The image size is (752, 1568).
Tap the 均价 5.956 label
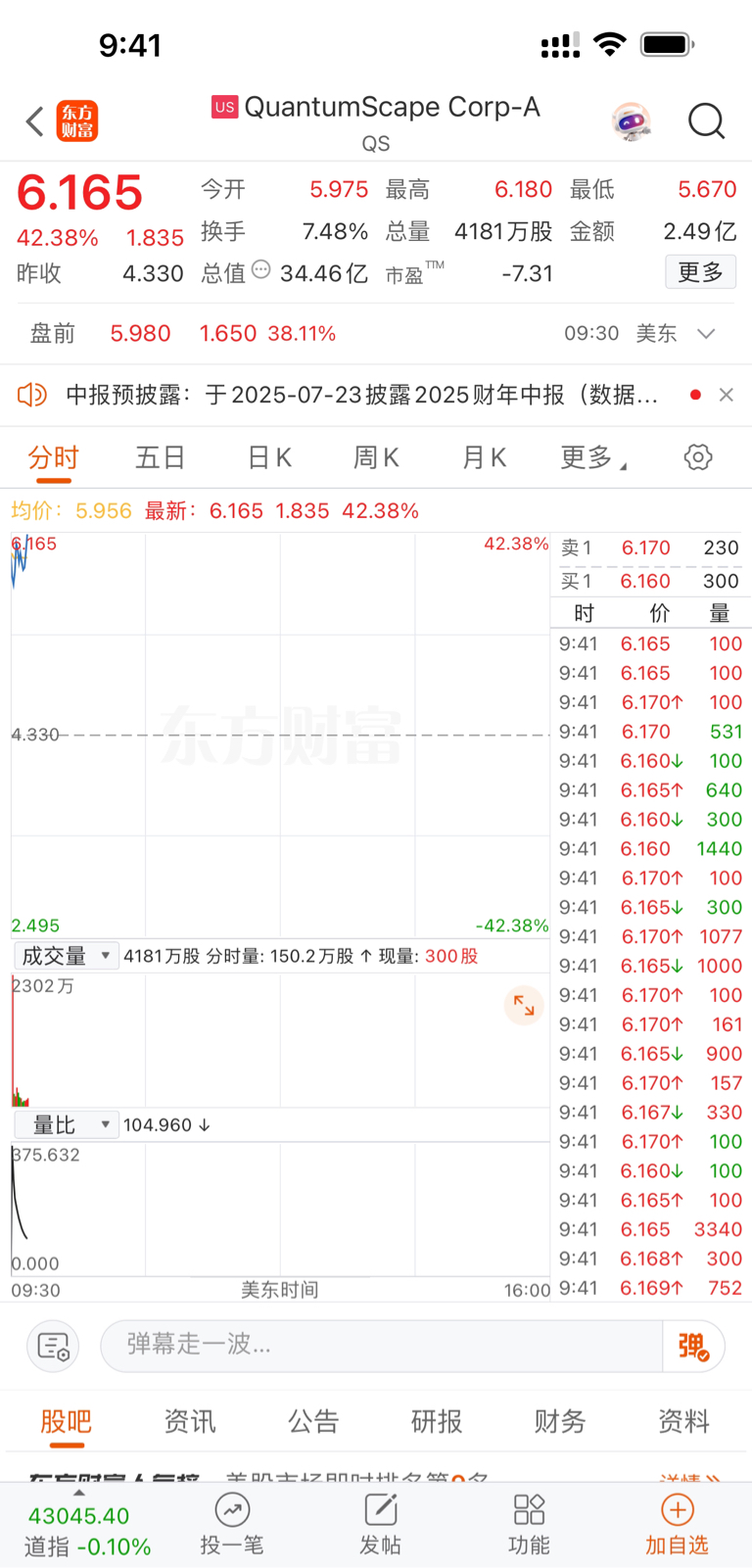point(71,511)
